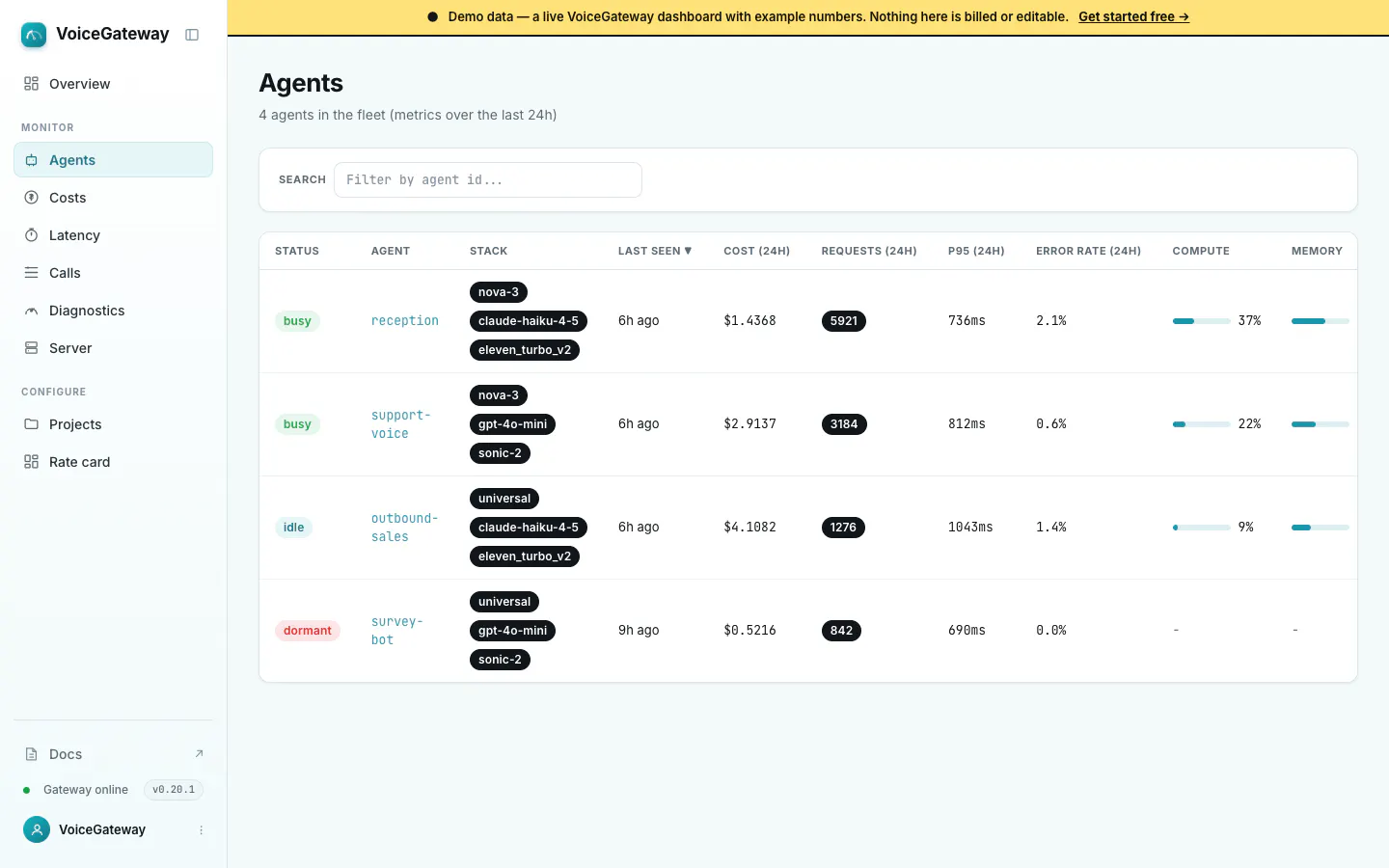Open the reception agent link

pyautogui.click(x=405, y=321)
